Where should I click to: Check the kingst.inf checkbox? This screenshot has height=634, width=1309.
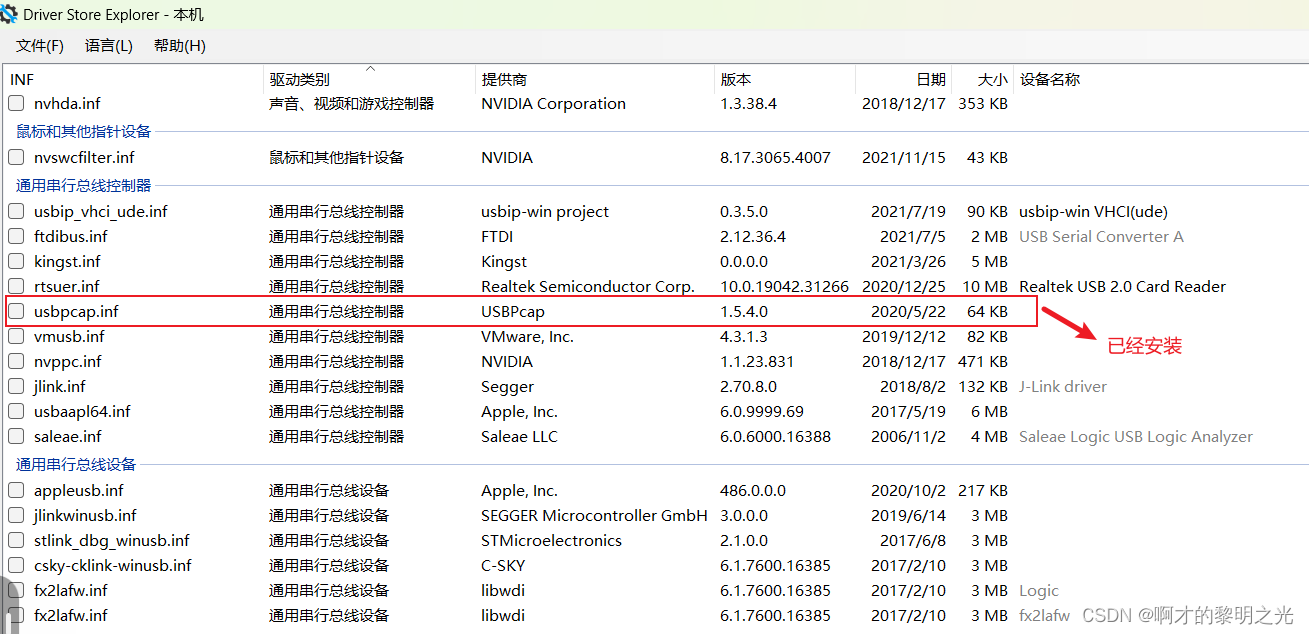[16, 261]
